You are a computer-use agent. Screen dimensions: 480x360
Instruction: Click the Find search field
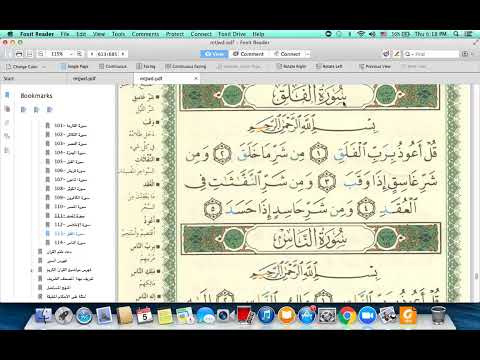tap(431, 54)
